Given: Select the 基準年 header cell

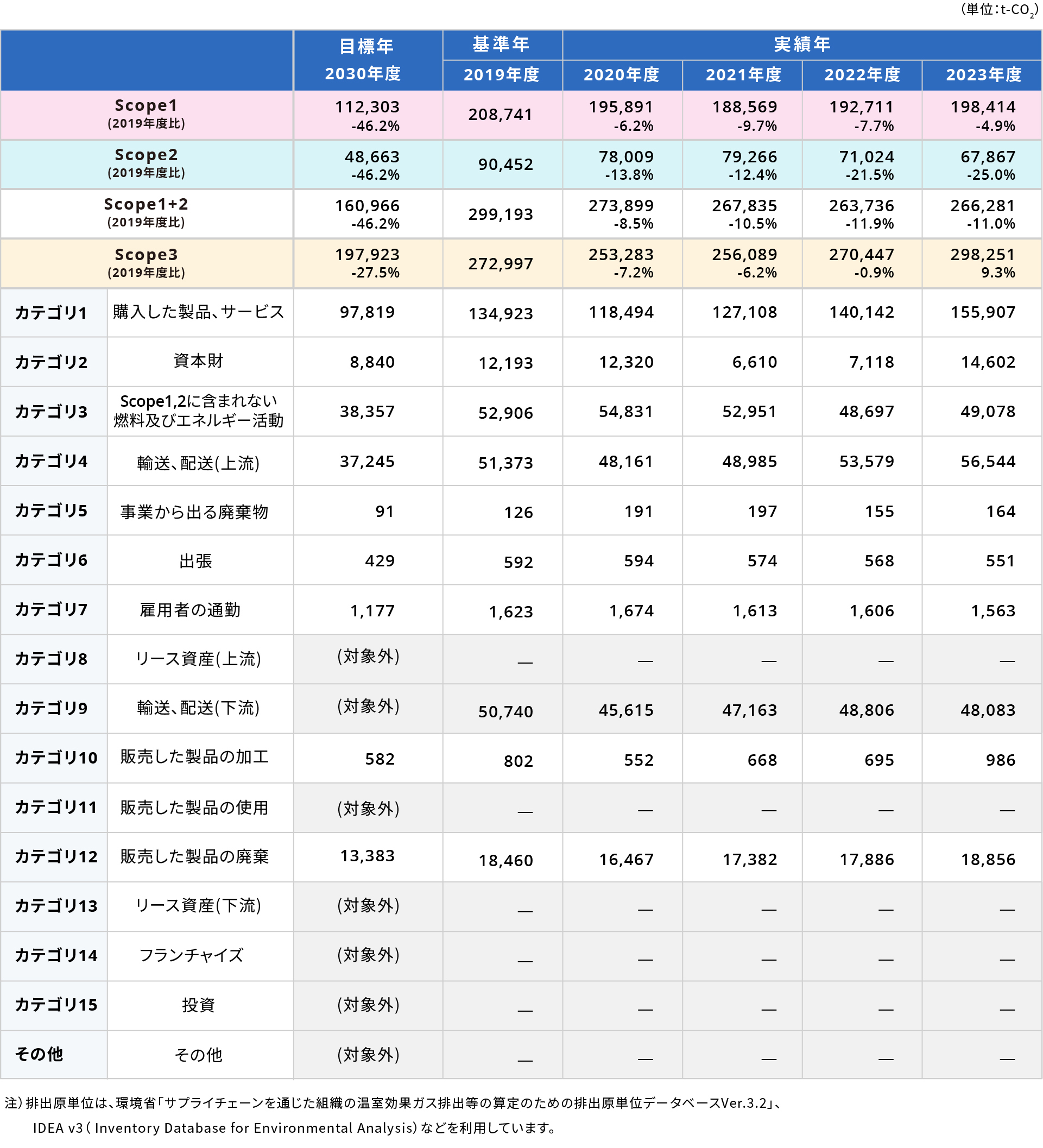Looking at the screenshot, I should tap(502, 45).
